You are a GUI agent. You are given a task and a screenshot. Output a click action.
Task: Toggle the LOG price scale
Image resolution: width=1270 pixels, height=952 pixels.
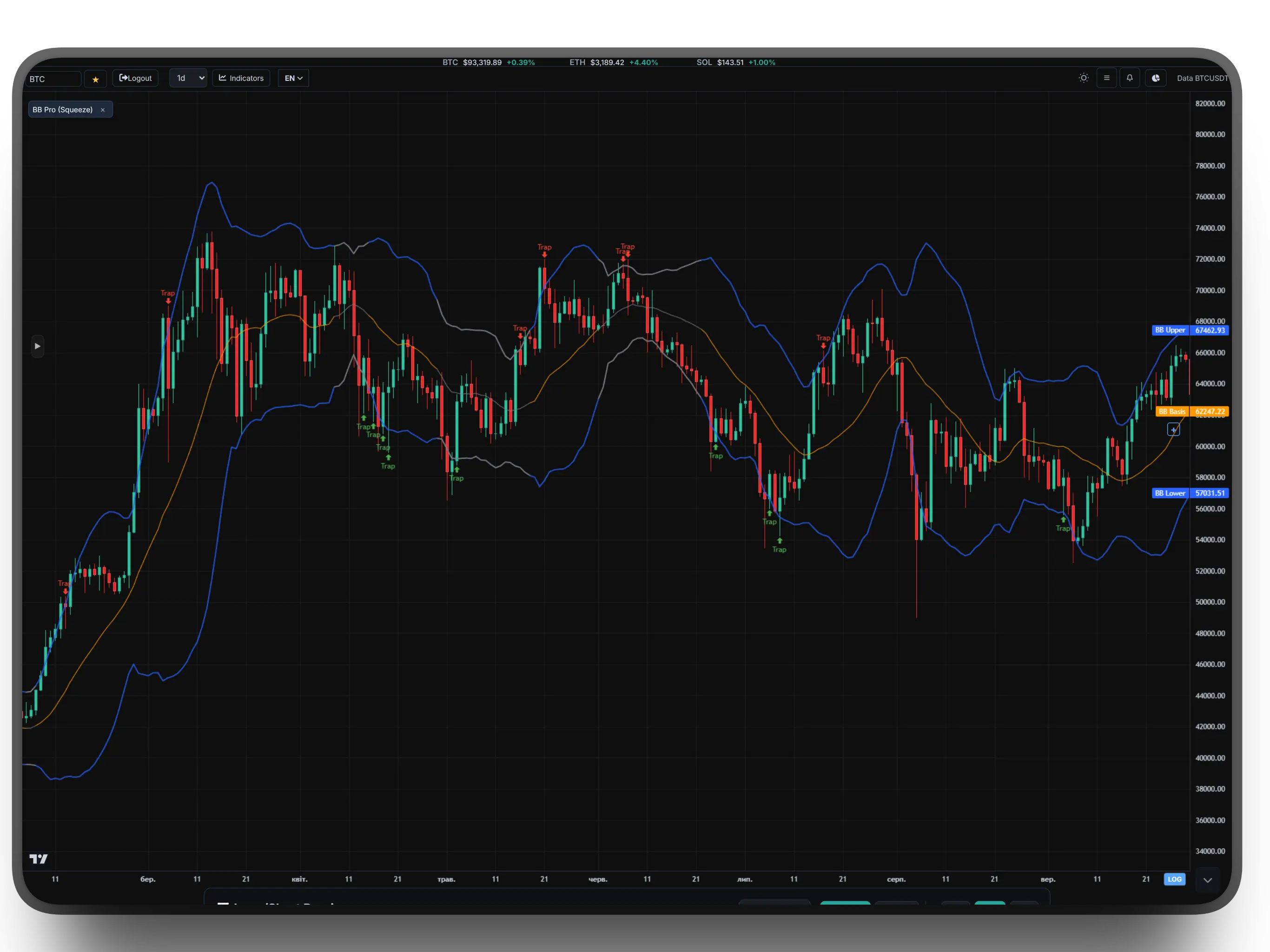pyautogui.click(x=1174, y=879)
